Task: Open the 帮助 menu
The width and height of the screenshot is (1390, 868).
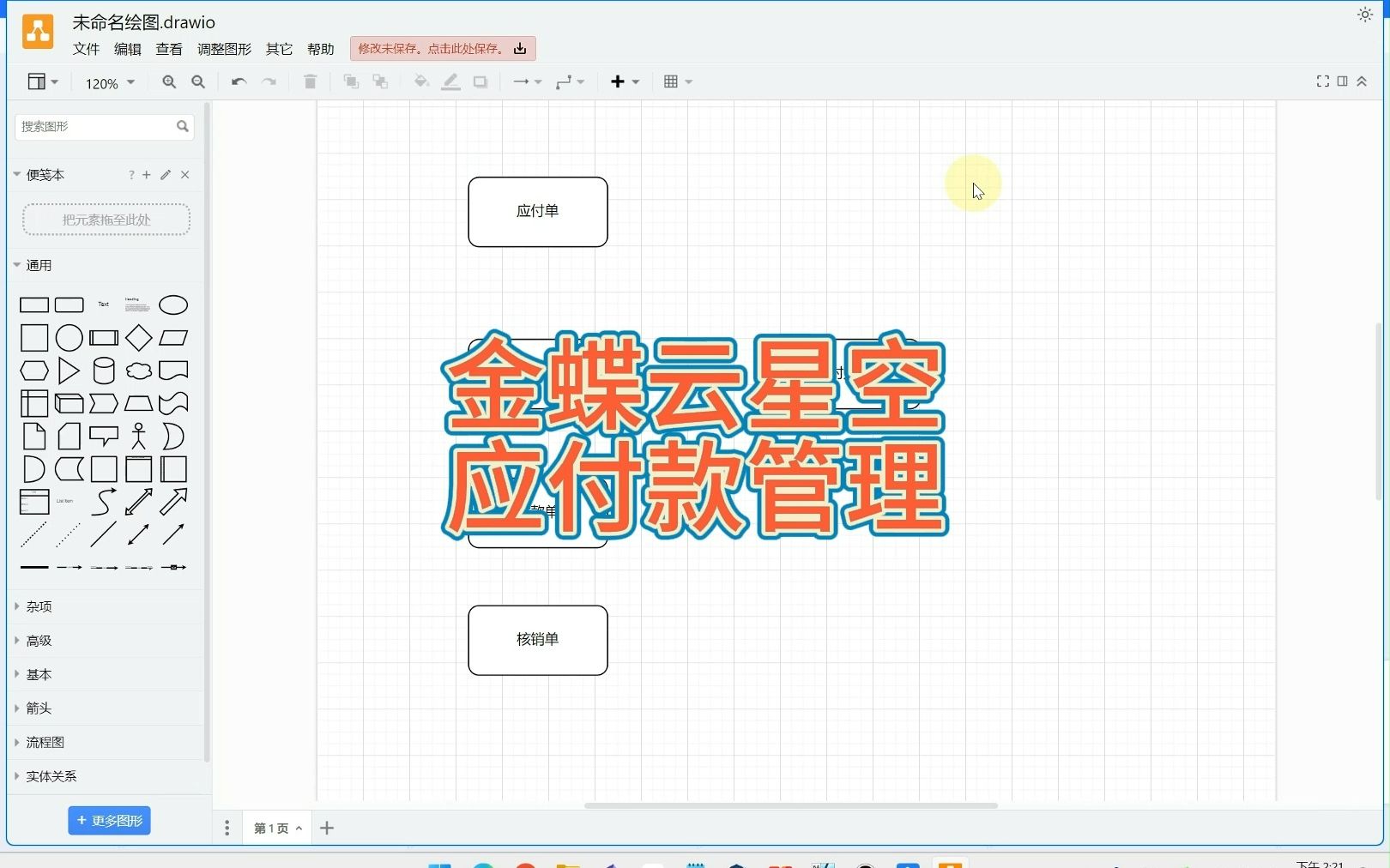Action: [x=320, y=49]
